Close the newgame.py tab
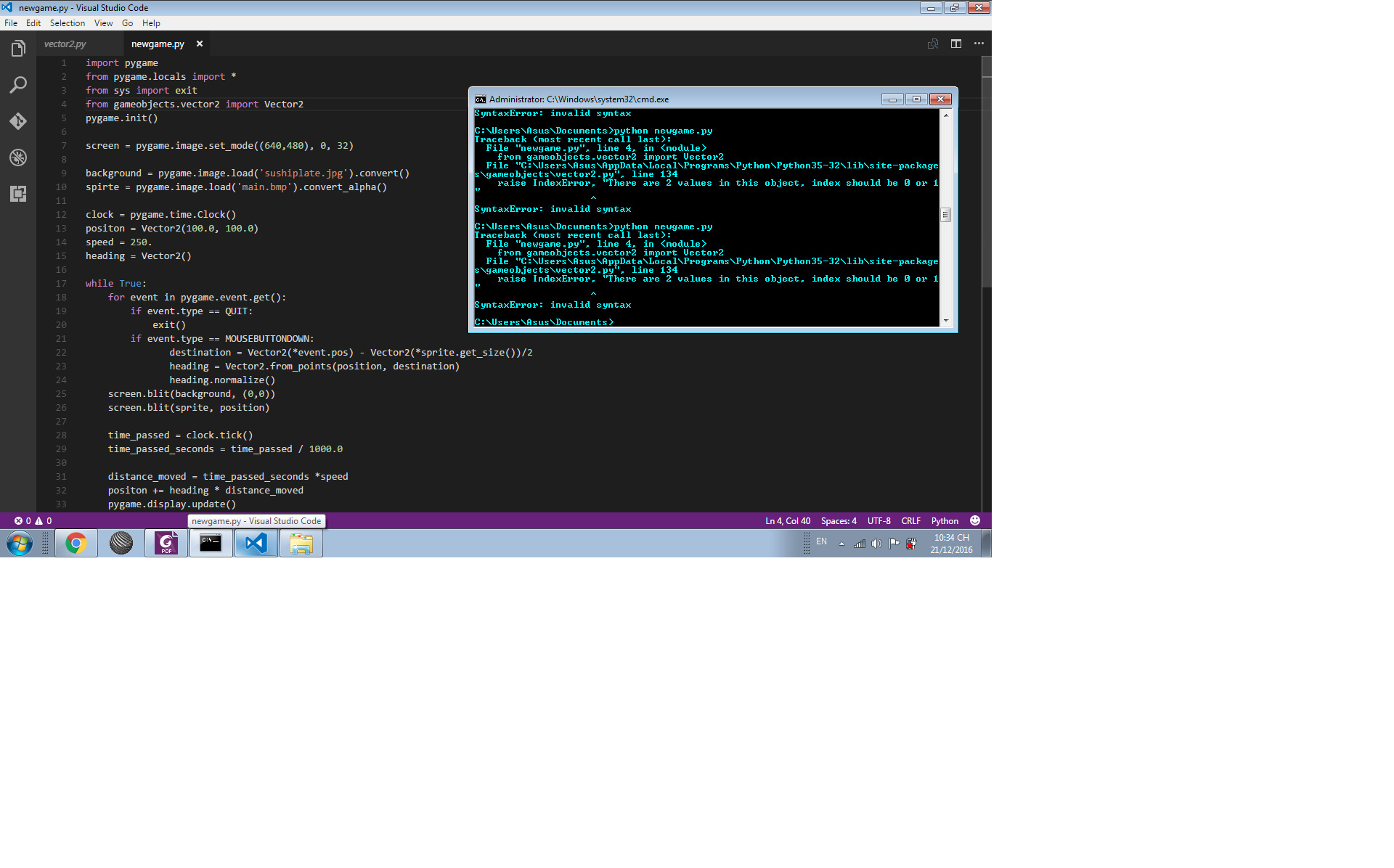 200,44
